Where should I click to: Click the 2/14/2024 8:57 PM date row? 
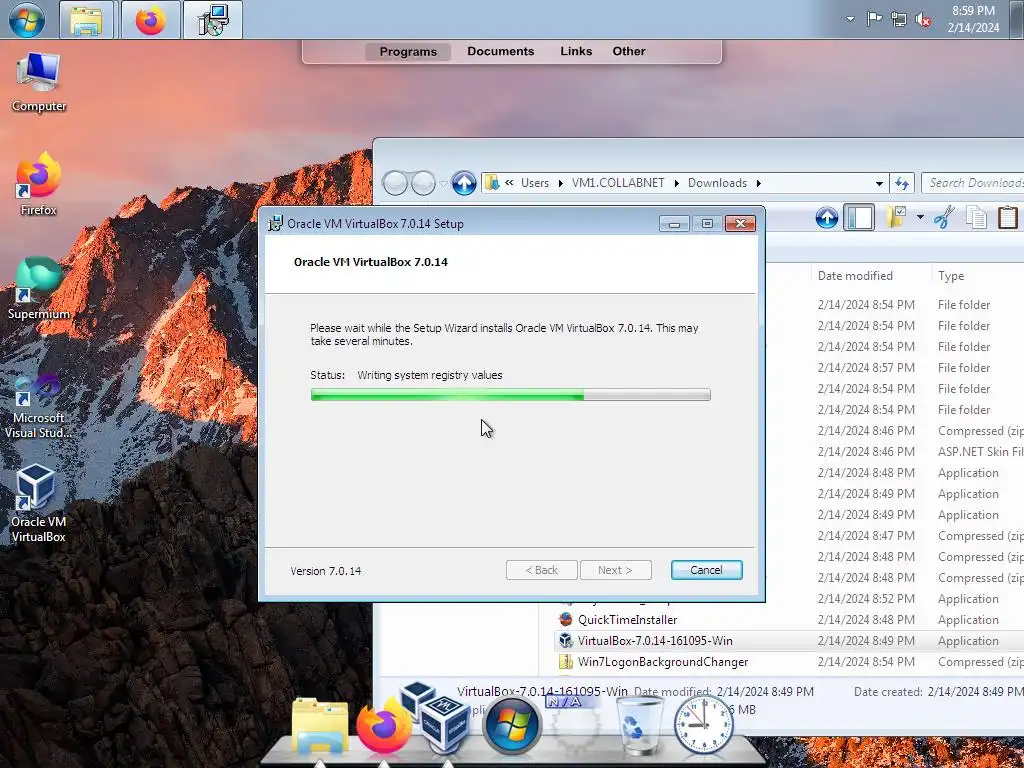(866, 368)
